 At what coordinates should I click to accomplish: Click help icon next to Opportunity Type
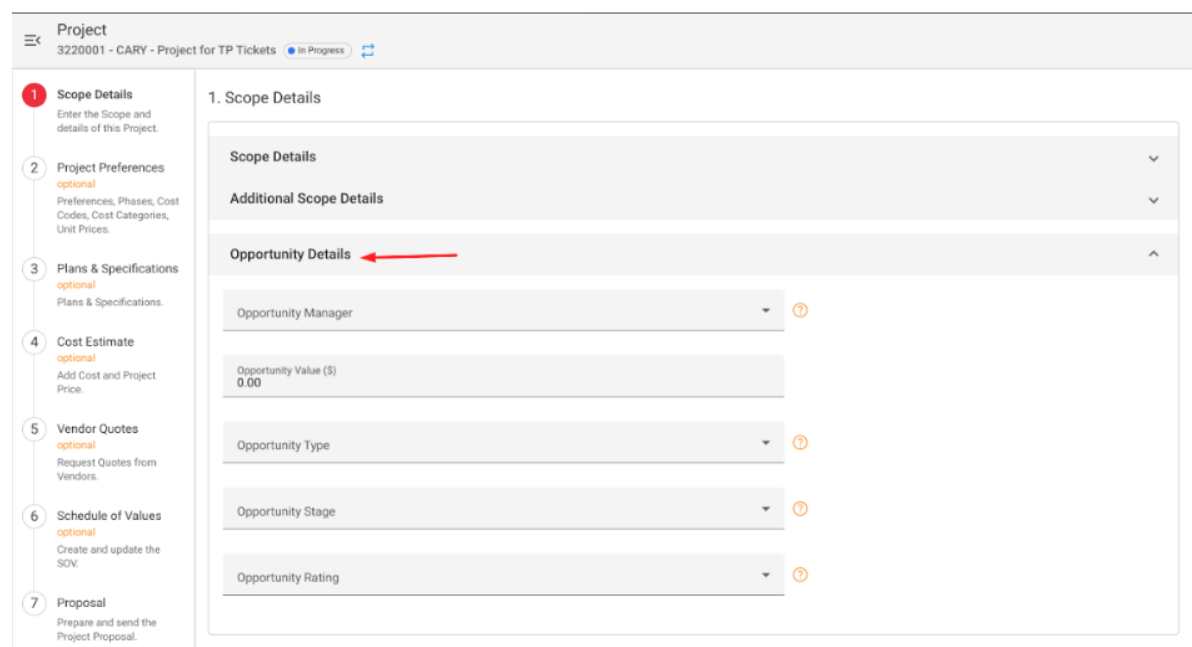800,443
